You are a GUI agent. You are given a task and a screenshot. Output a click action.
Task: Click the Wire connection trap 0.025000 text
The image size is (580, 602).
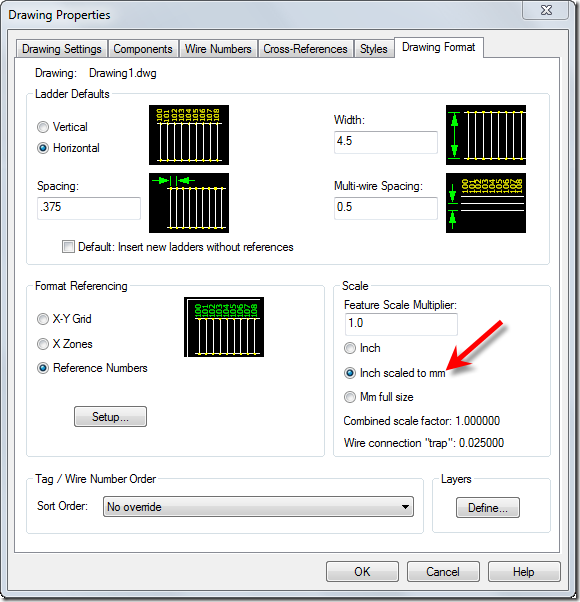coord(424,443)
